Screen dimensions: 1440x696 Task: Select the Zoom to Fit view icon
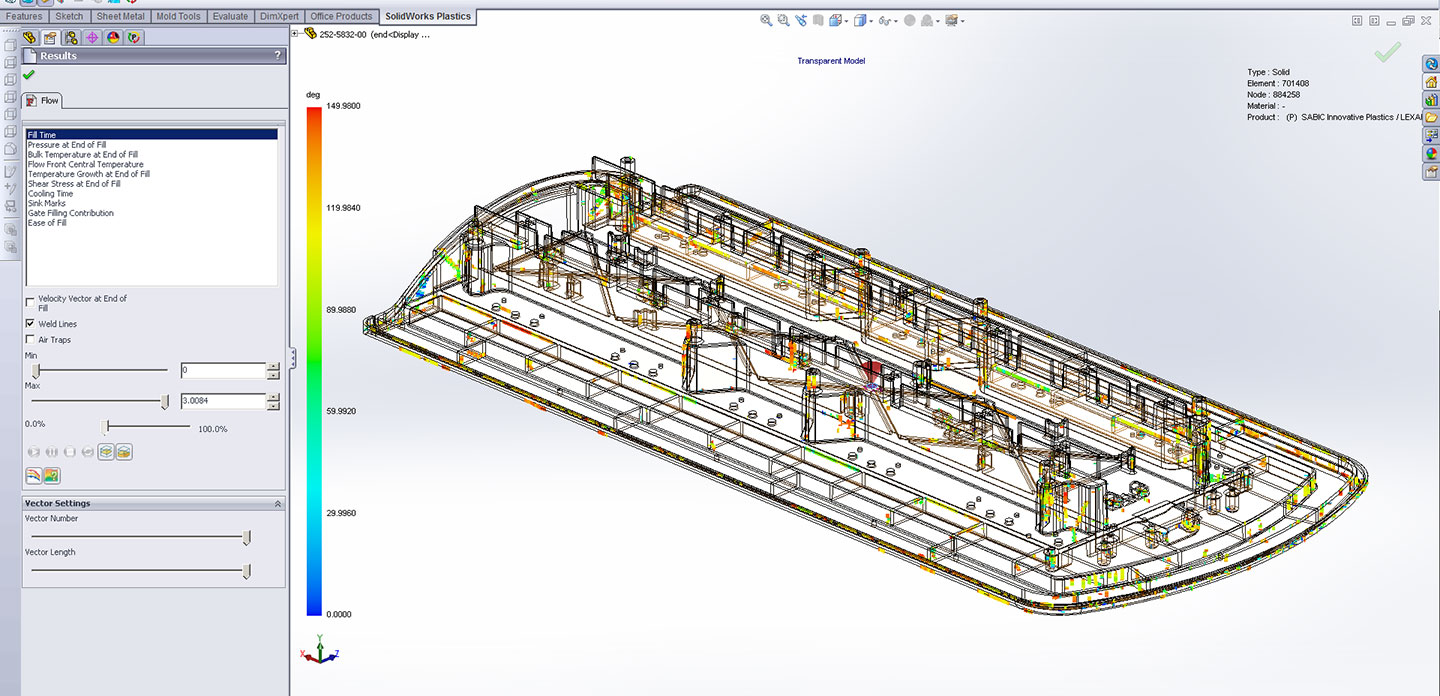tap(765, 21)
